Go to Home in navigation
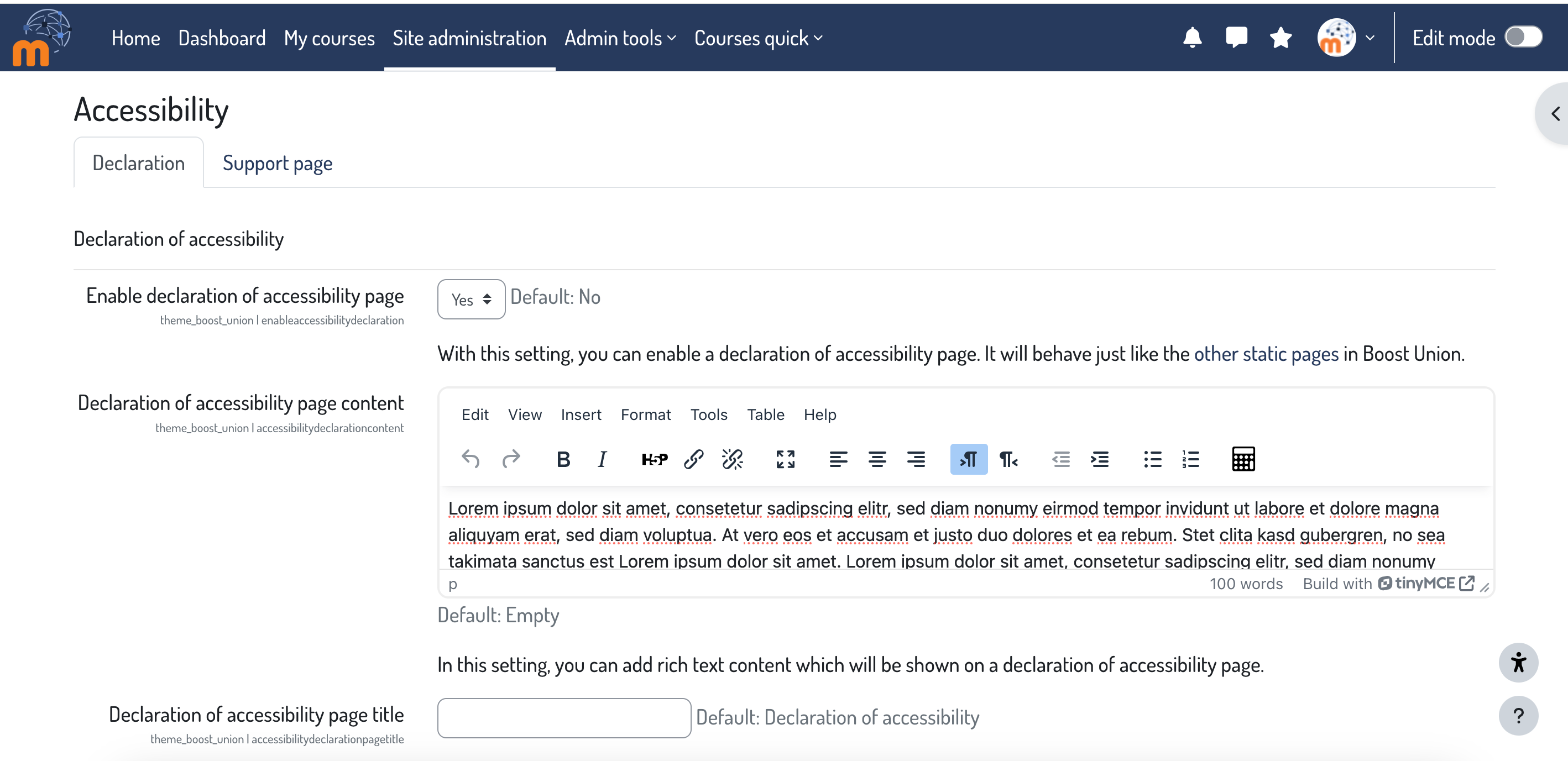The image size is (1568, 761). pyautogui.click(x=136, y=38)
